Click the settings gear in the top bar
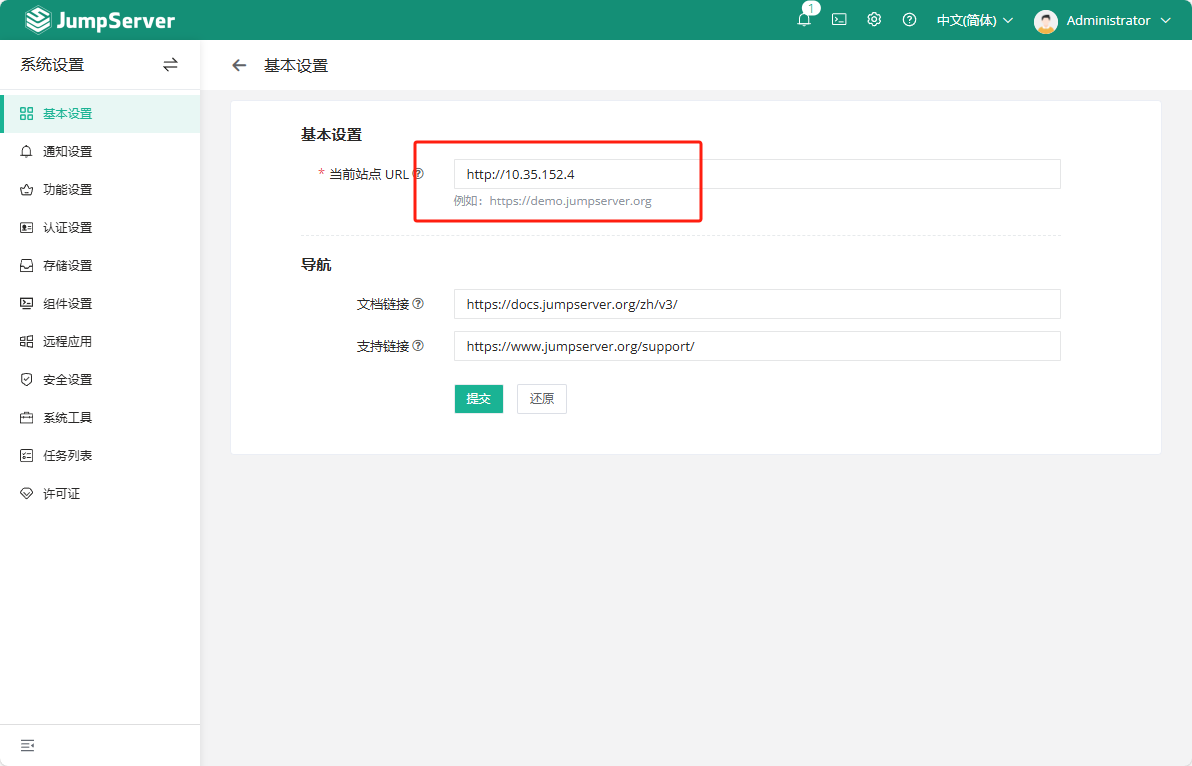 (x=874, y=19)
